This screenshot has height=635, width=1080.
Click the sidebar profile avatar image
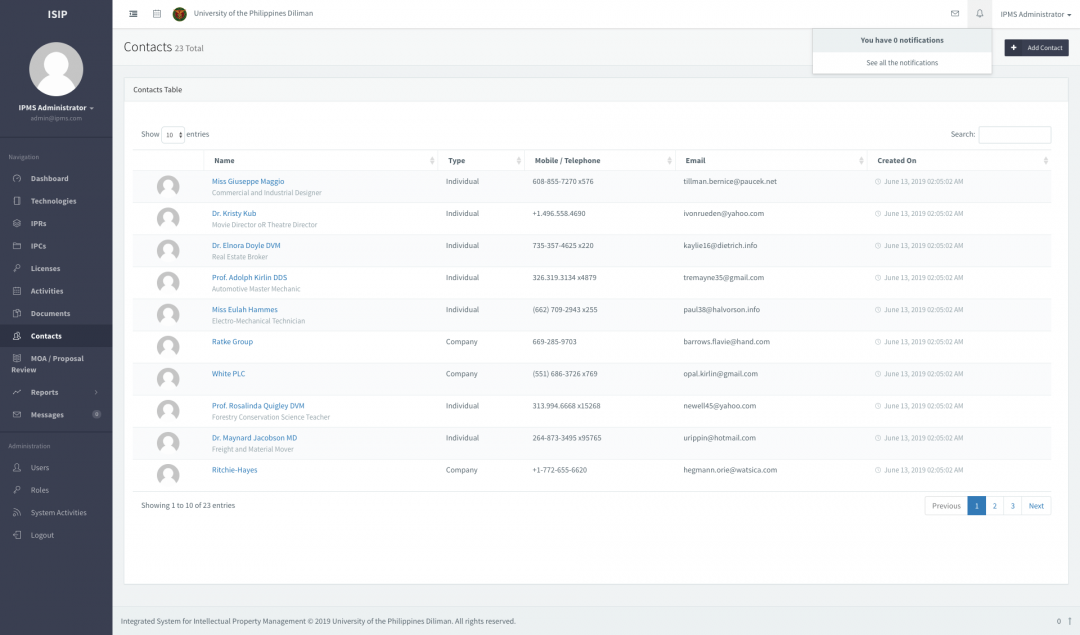tap(56, 69)
